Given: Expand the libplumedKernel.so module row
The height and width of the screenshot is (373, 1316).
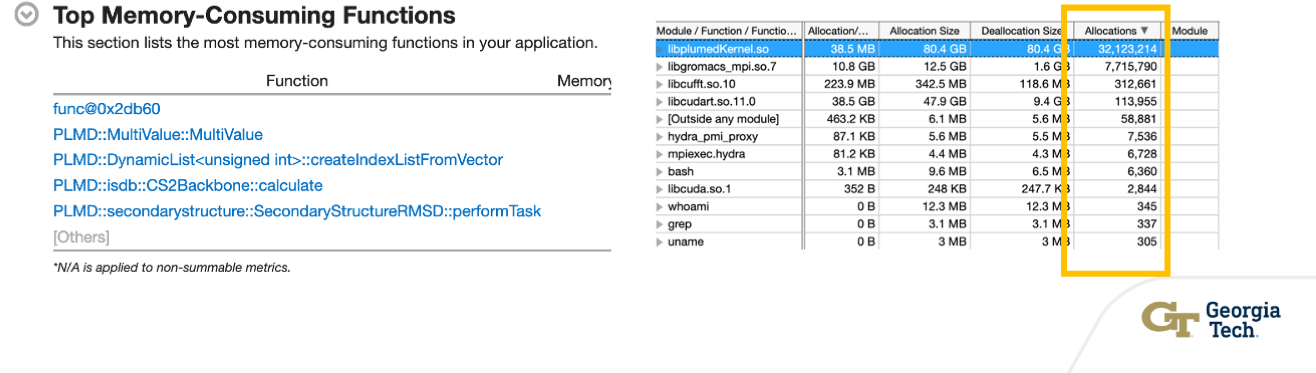Looking at the screenshot, I should 660,49.
